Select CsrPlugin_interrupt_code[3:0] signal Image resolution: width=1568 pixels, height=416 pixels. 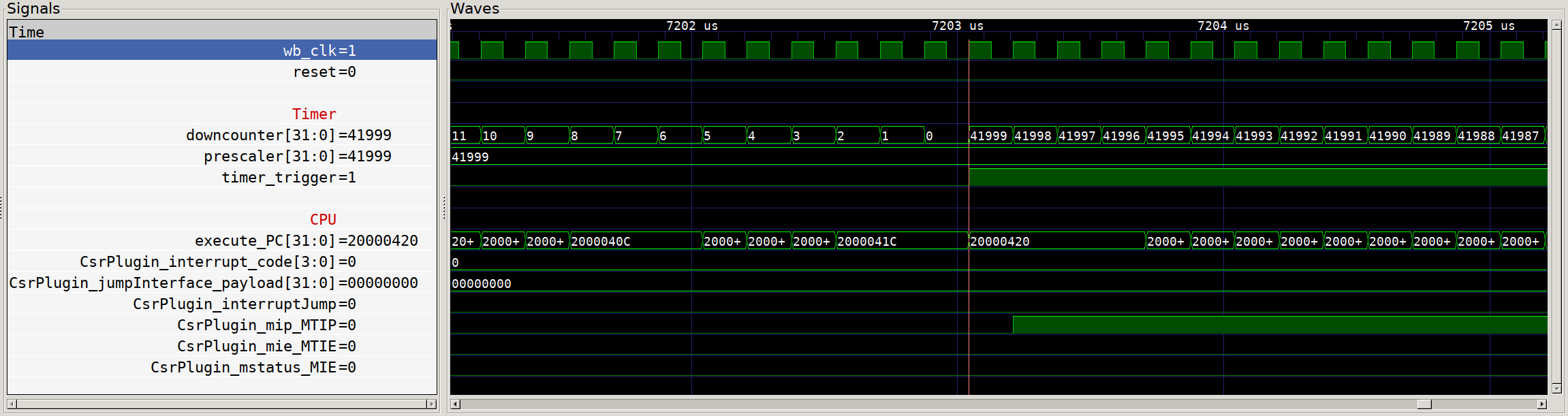pyautogui.click(x=222, y=261)
